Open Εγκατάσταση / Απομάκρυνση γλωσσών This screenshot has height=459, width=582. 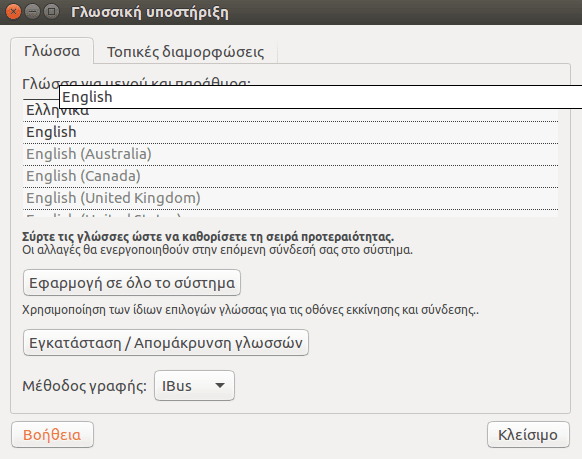point(166,342)
